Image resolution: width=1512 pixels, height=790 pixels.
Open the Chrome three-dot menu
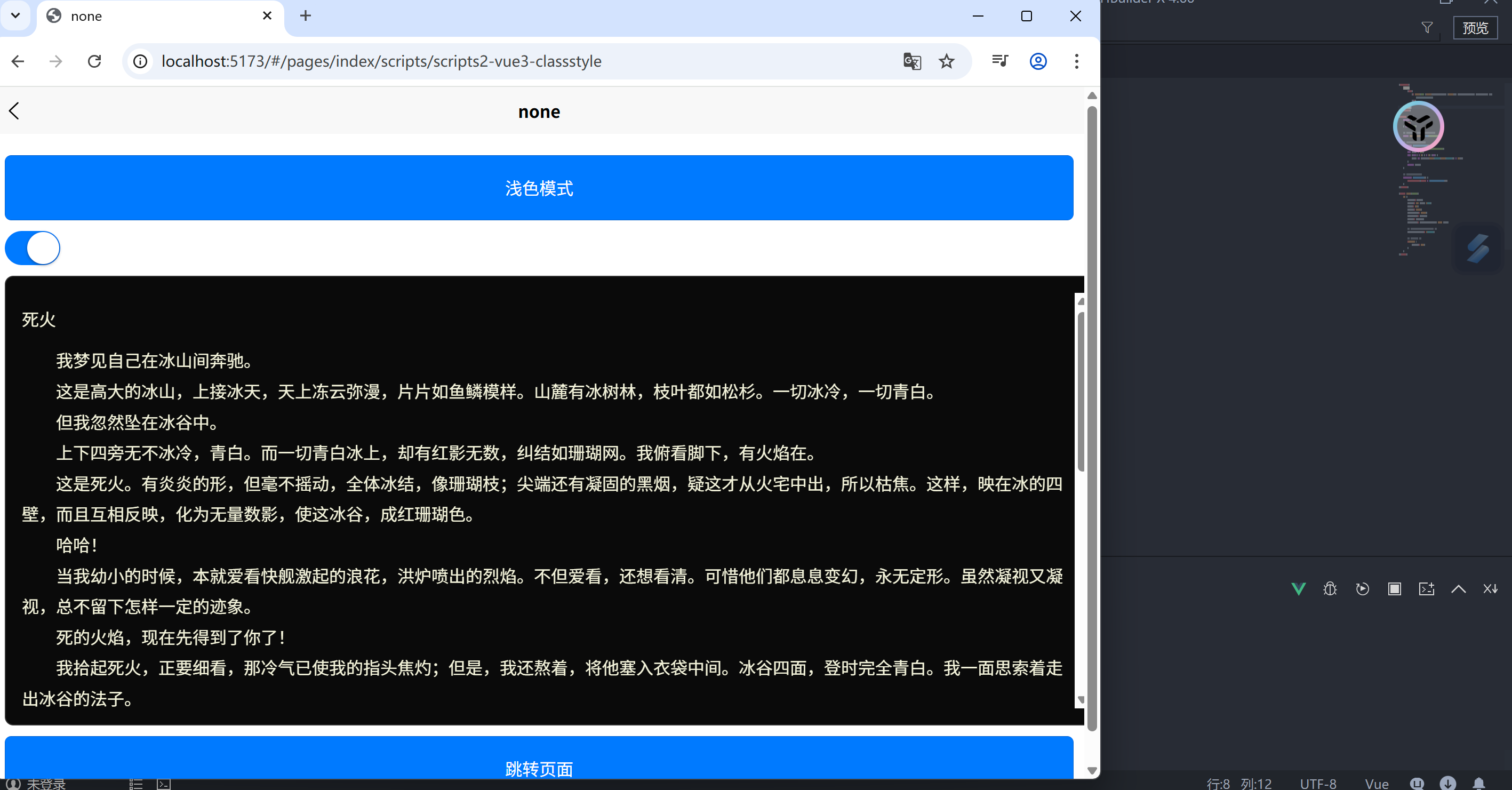coord(1076,61)
